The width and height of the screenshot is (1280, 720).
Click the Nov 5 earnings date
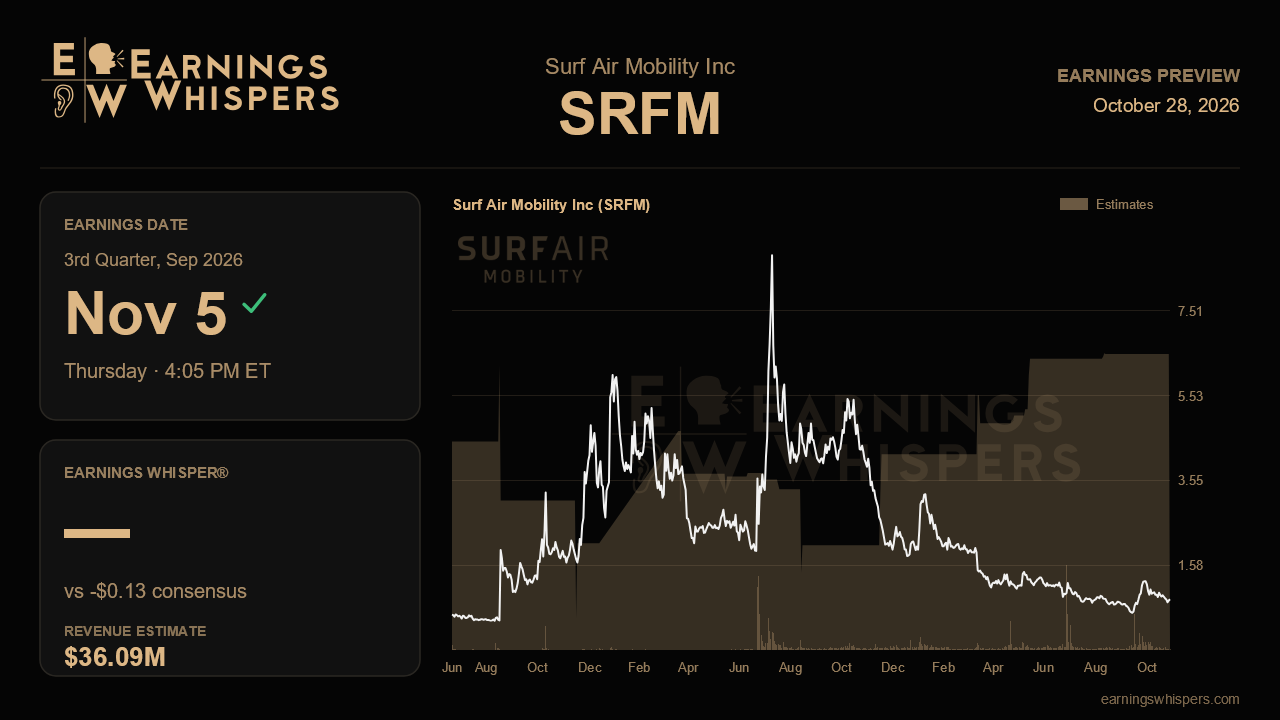point(146,313)
